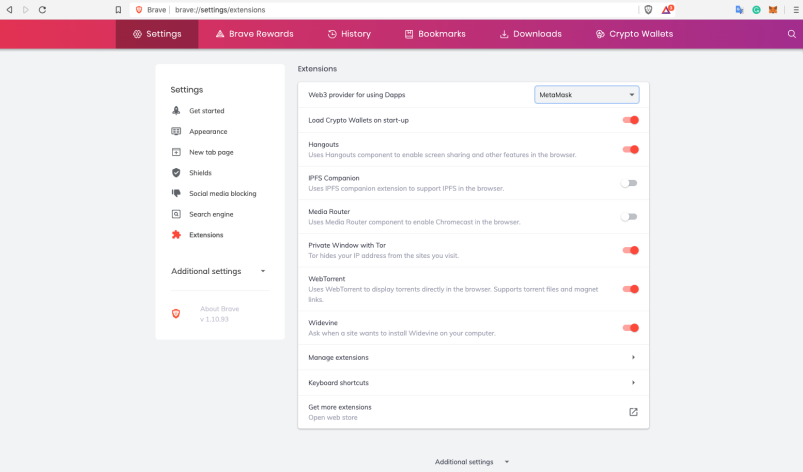The image size is (803, 472).
Task: Enable the Media Router toggle
Action: tap(629, 217)
